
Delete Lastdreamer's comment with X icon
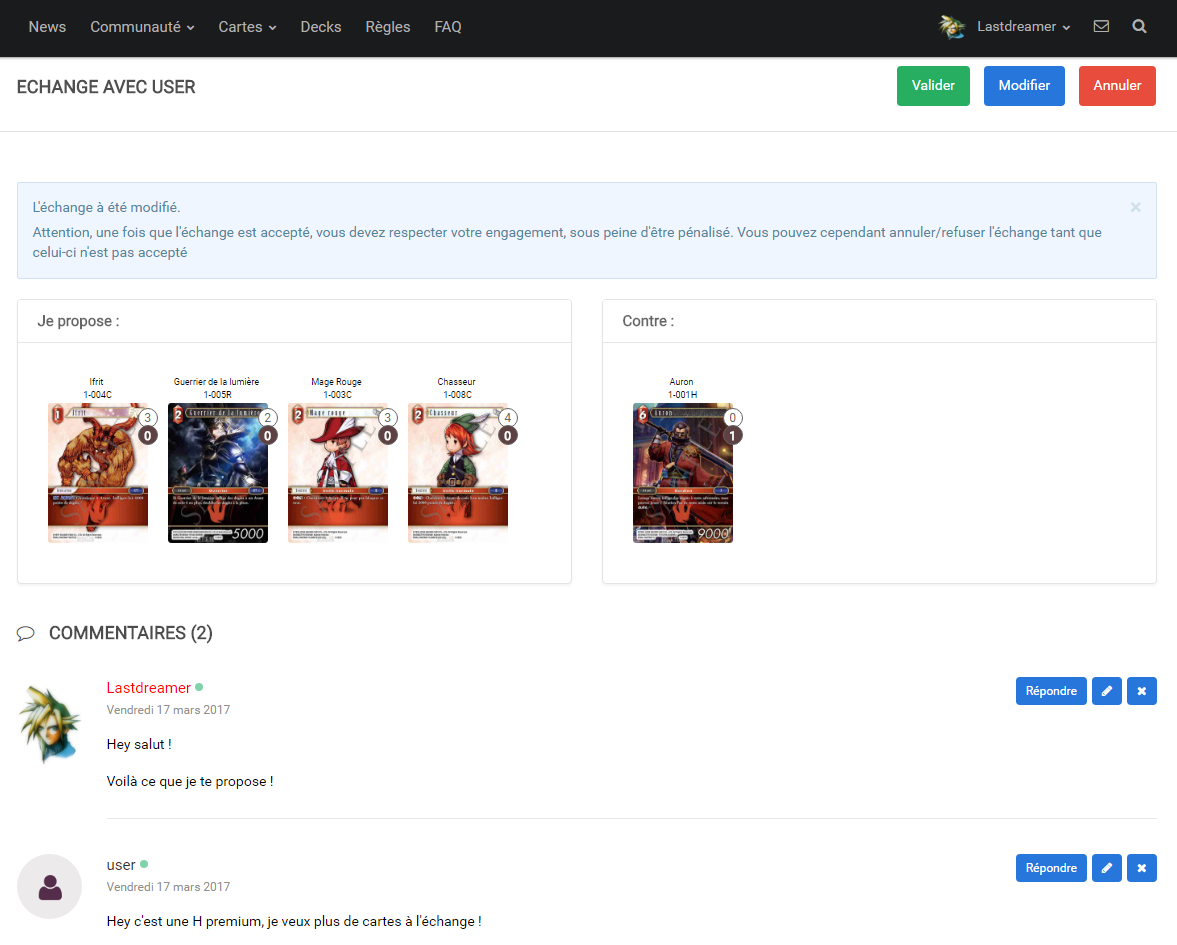click(1141, 691)
